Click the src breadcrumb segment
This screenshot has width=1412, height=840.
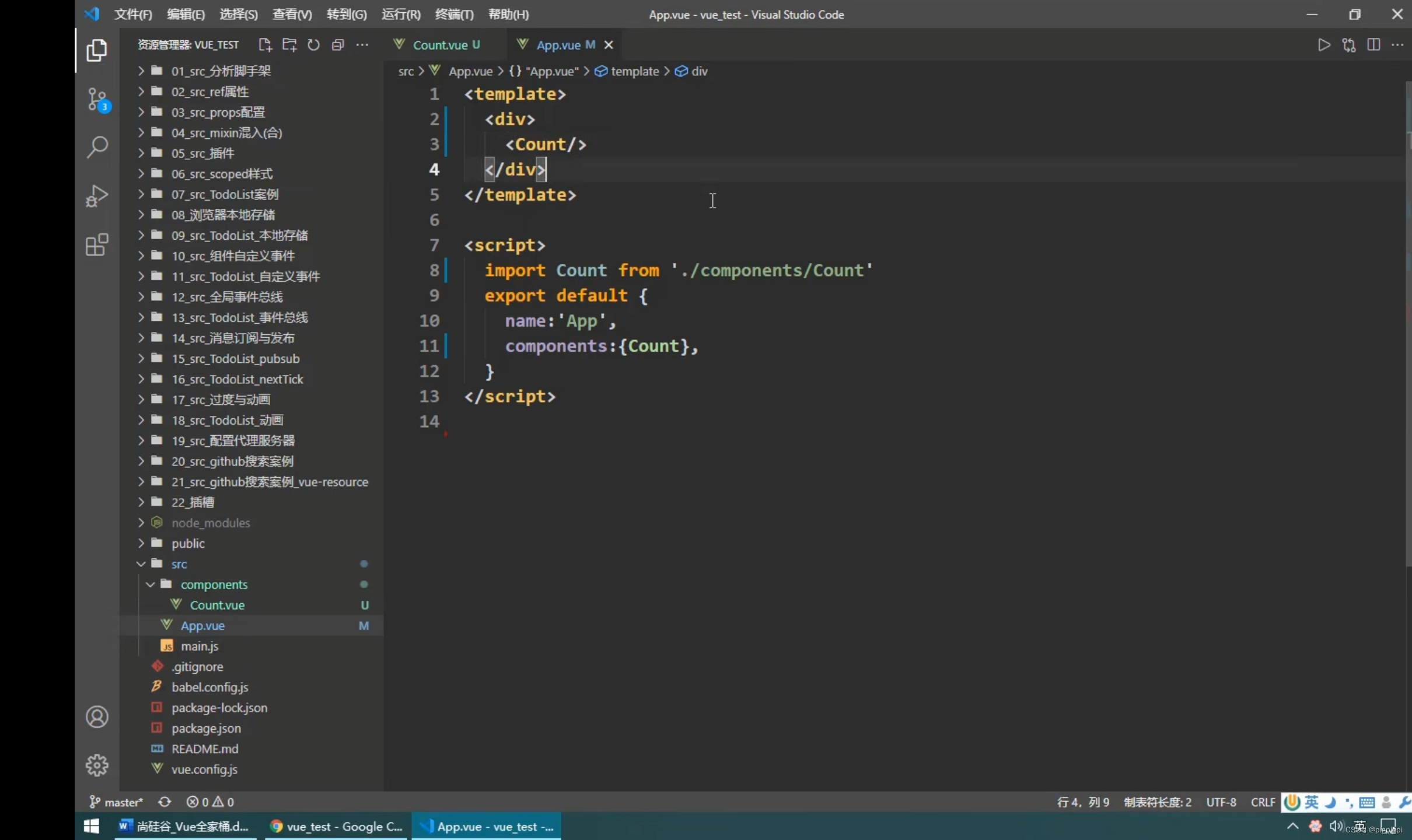tap(406, 71)
